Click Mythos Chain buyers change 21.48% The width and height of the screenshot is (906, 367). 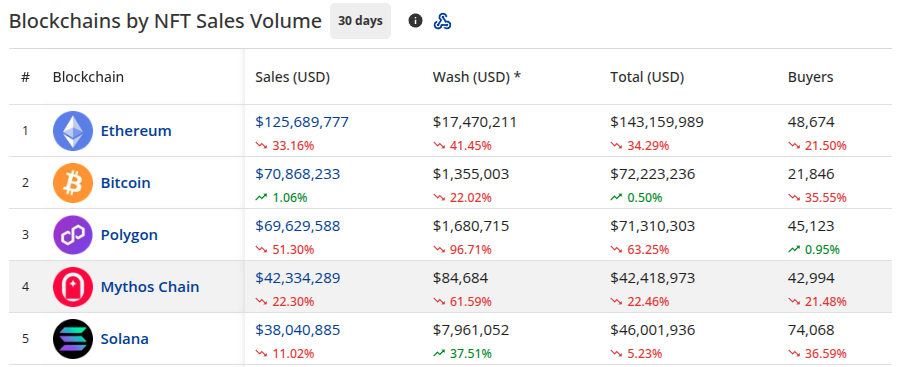click(818, 302)
